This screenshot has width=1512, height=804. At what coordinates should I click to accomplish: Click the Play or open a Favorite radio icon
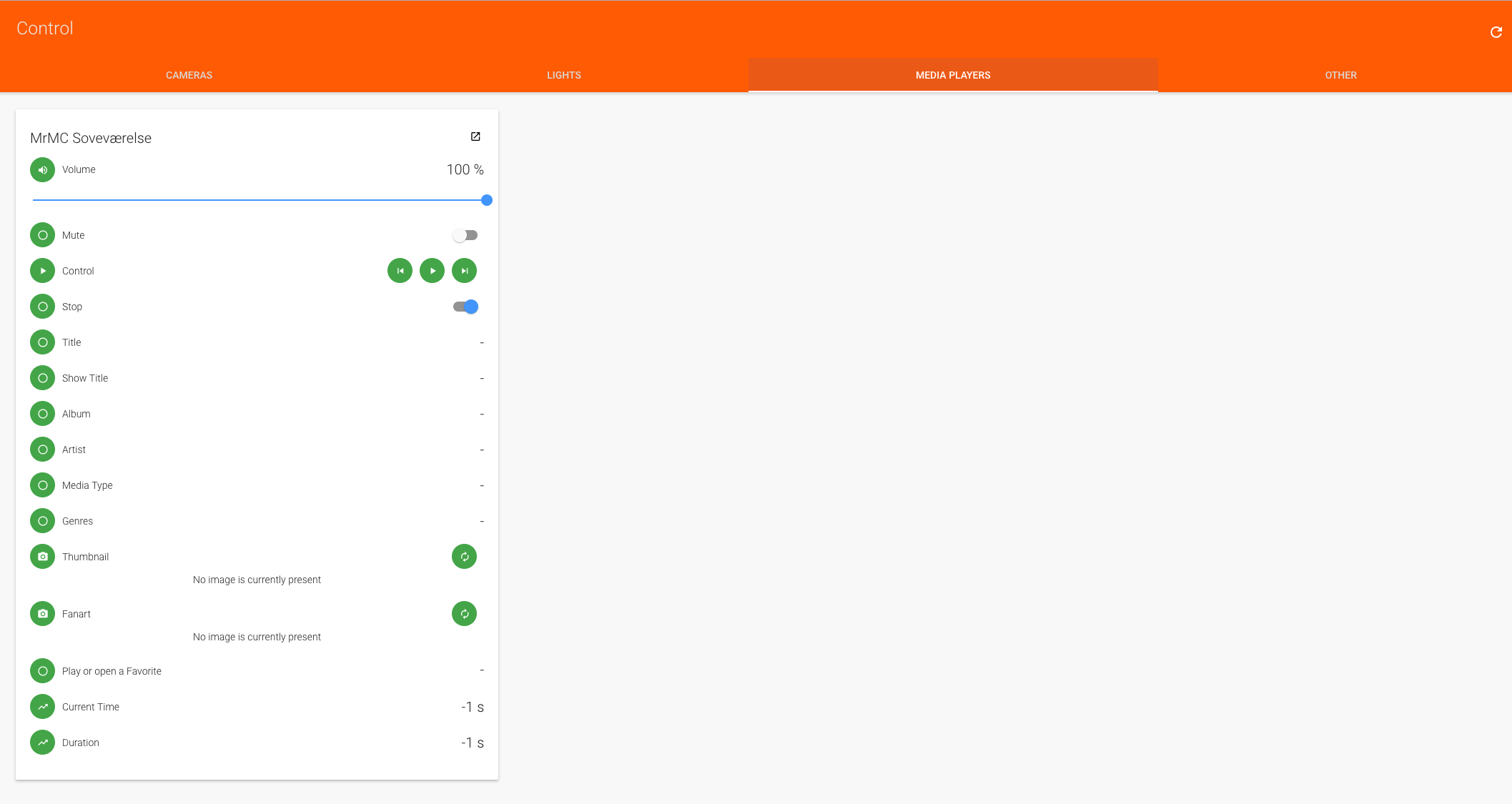point(42,670)
